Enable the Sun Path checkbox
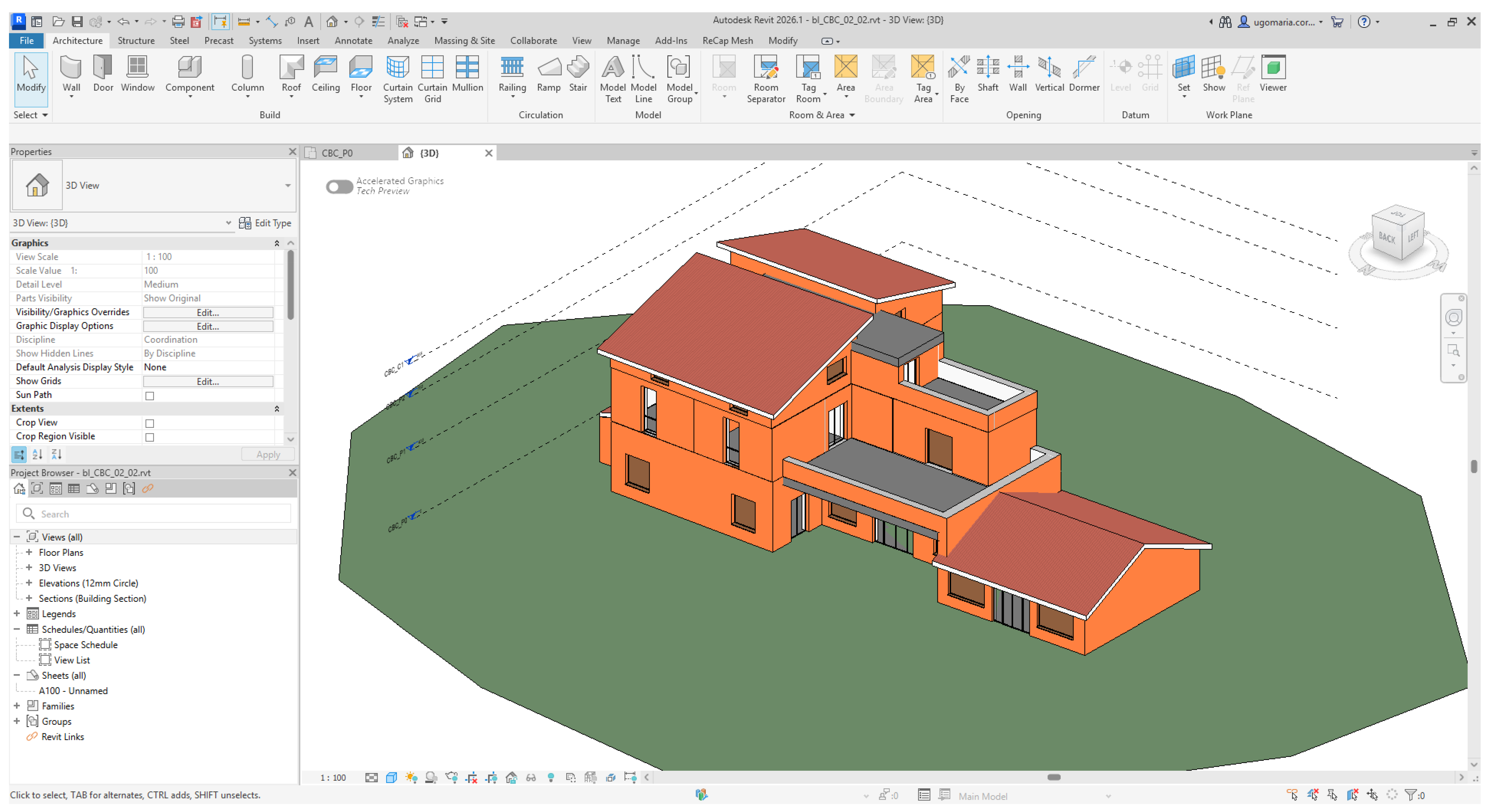Image resolution: width=1492 pixels, height=812 pixels. (x=149, y=396)
